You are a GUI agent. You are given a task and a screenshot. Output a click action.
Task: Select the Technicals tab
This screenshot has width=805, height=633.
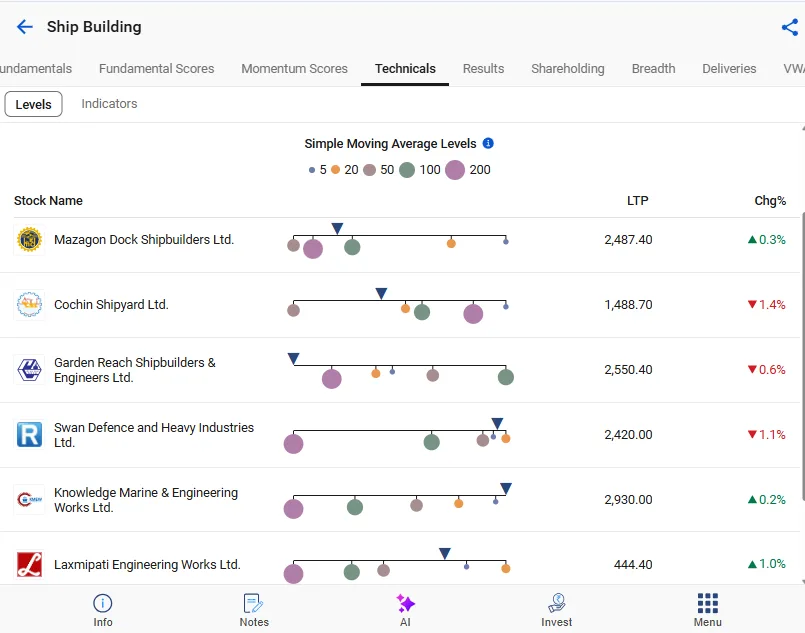(x=405, y=68)
